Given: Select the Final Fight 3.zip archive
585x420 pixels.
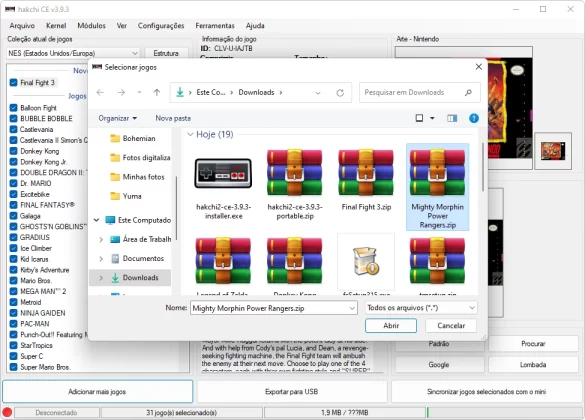Looking at the screenshot, I should pos(366,172).
